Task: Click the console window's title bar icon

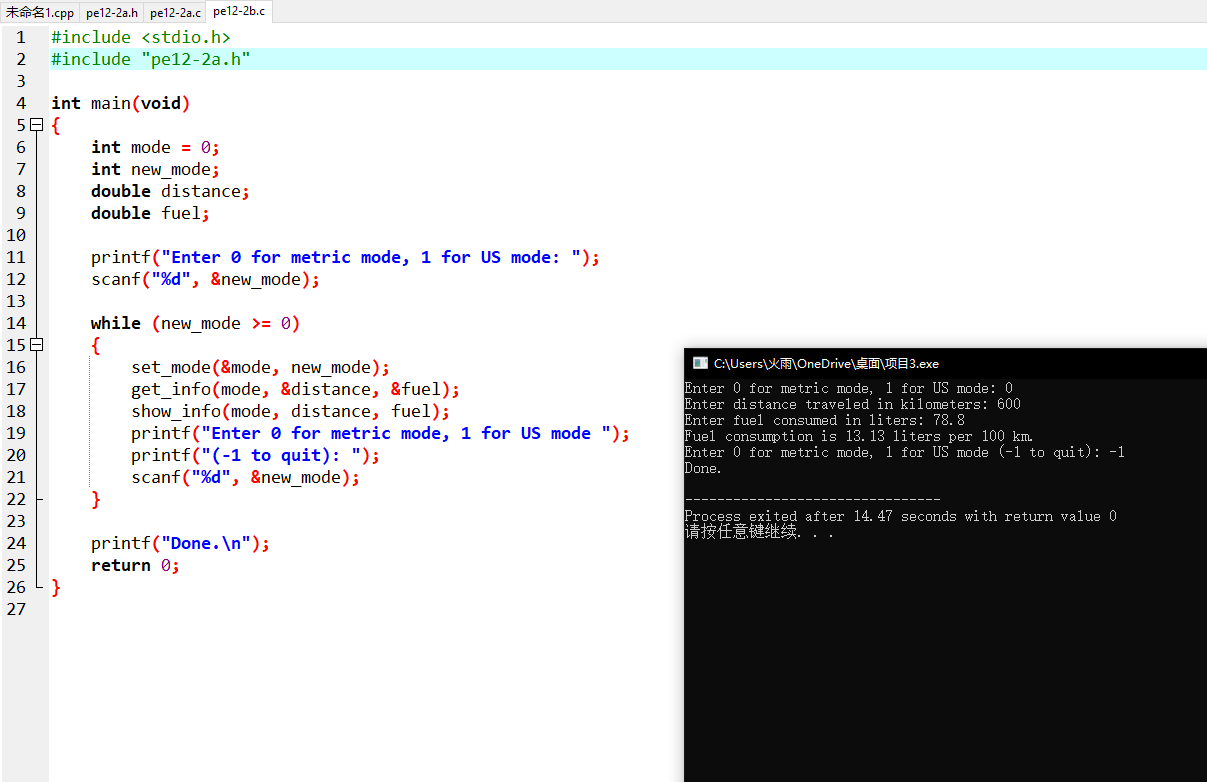Action: [x=700, y=363]
